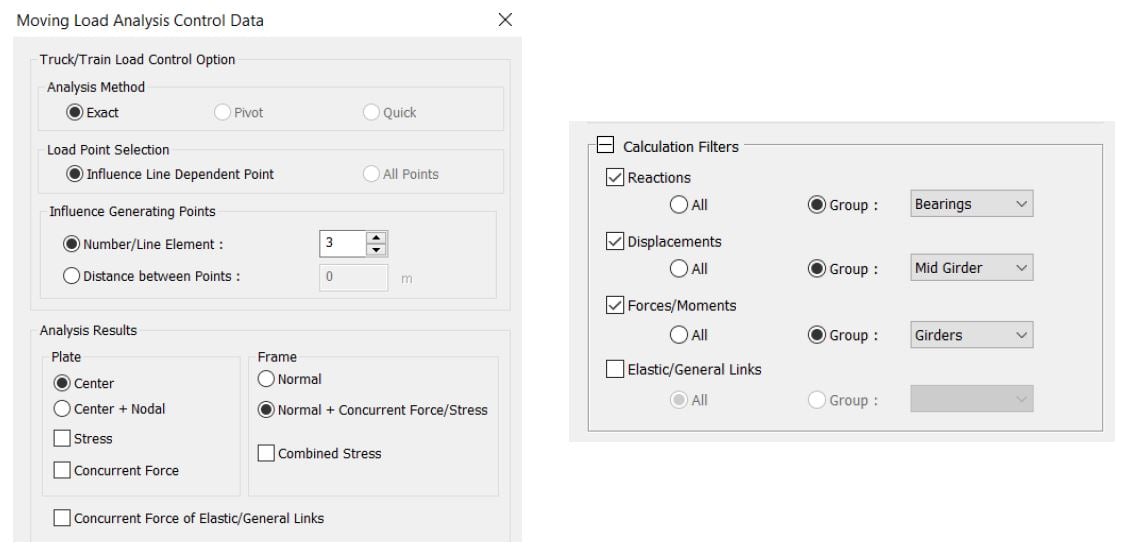Select All for Reactions
The width and height of the screenshot is (1127, 554).
point(678,205)
